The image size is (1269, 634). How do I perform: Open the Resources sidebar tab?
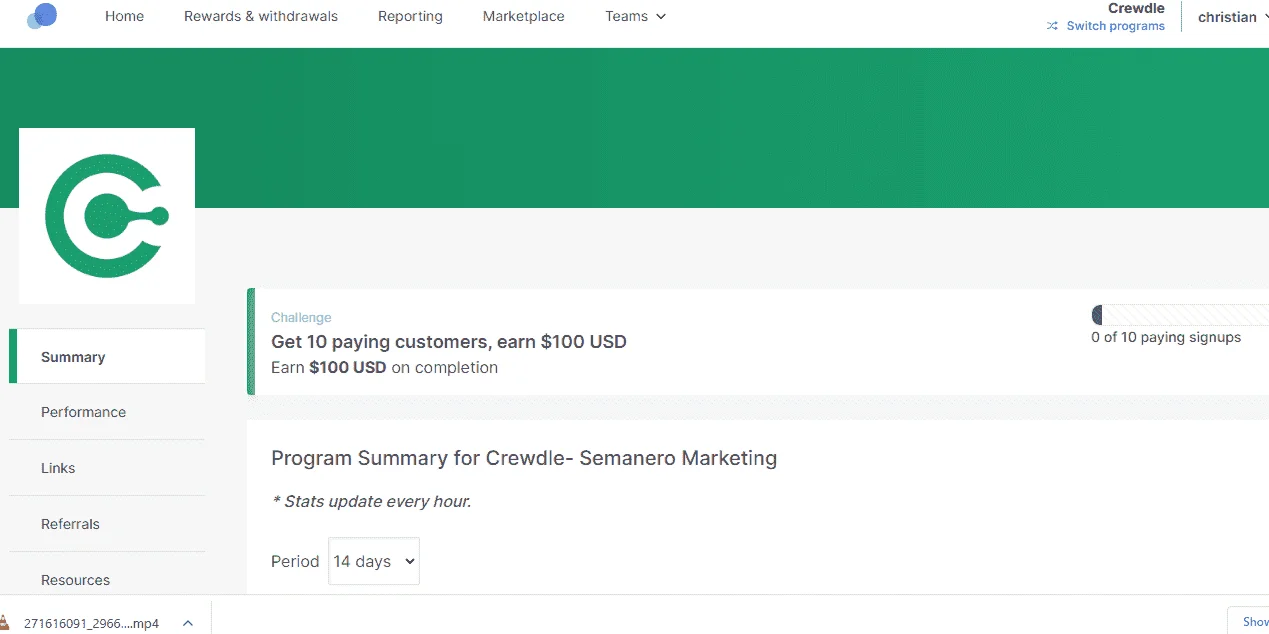pyautogui.click(x=107, y=579)
